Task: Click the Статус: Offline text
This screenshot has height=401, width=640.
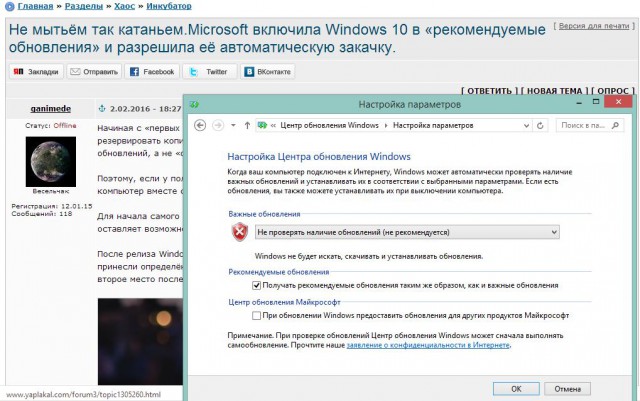Action: 51,125
